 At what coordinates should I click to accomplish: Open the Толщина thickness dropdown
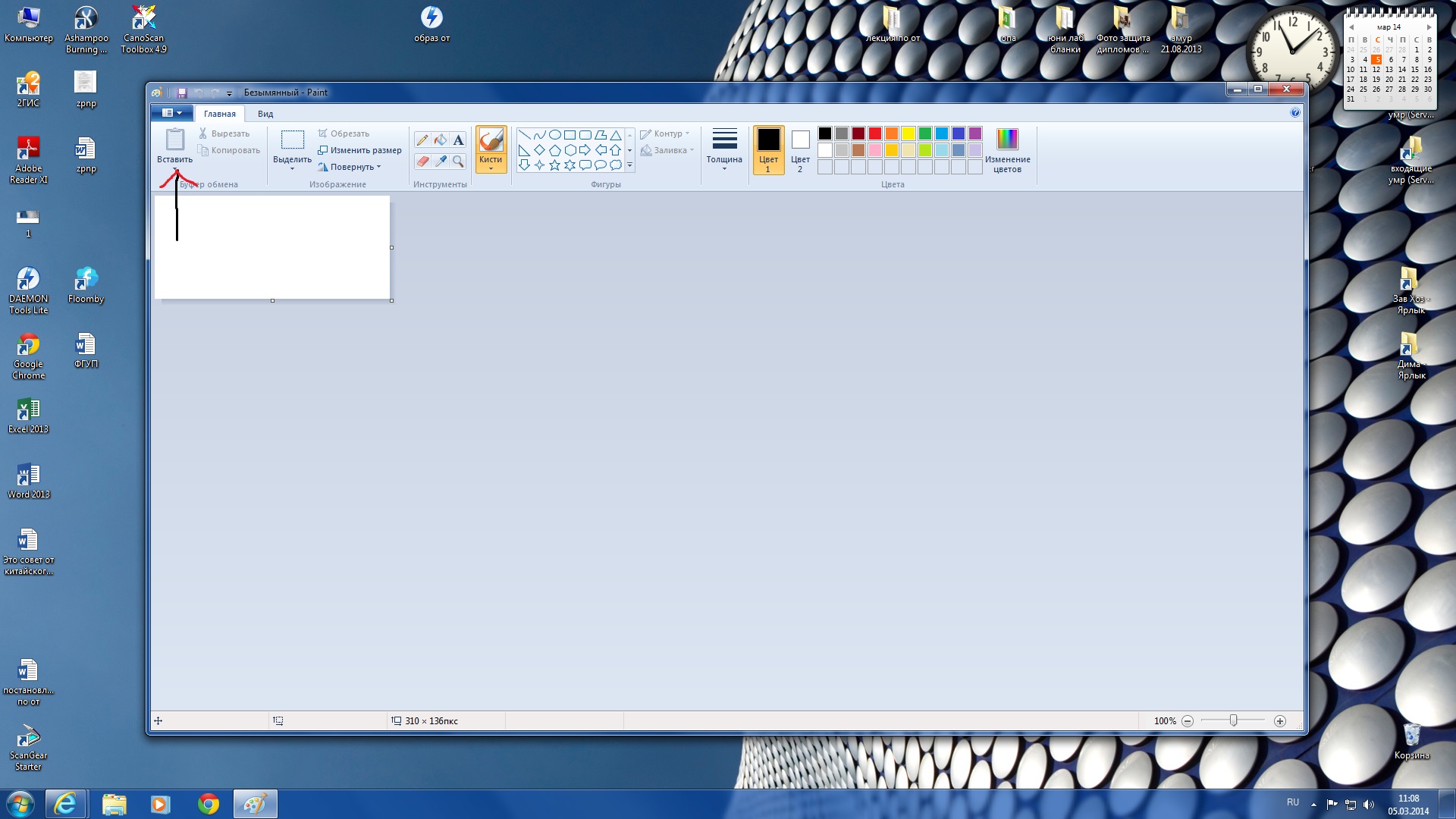point(724,149)
